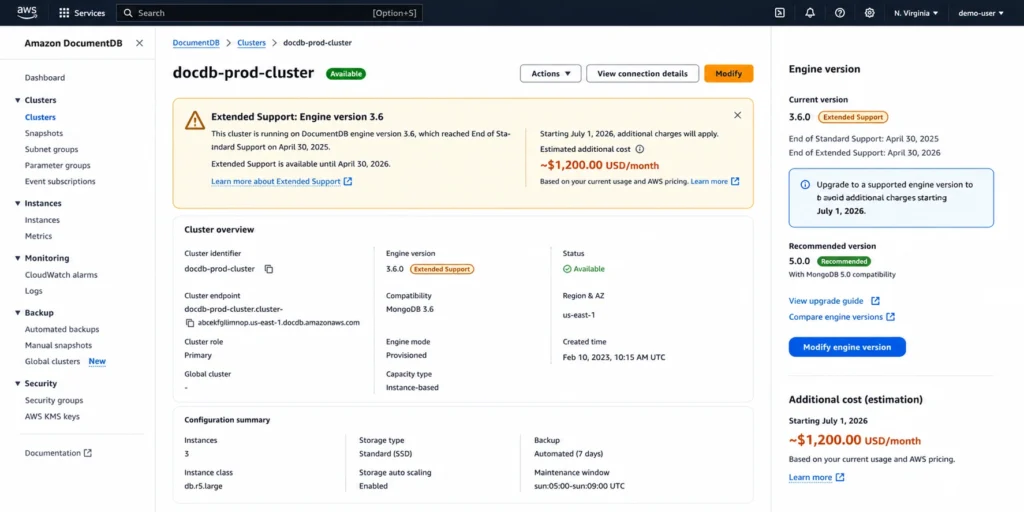This screenshot has width=1024, height=512.
Task: Dismiss the Extended Support warning banner
Action: [x=737, y=115]
